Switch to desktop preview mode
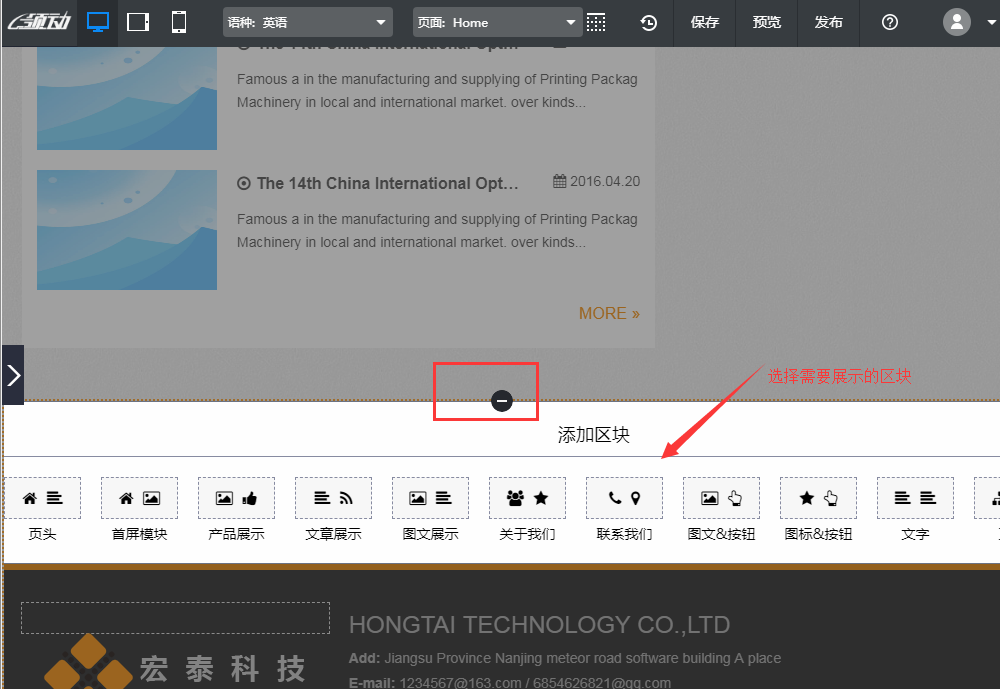Viewport: 1000px width, 689px height. pos(98,22)
